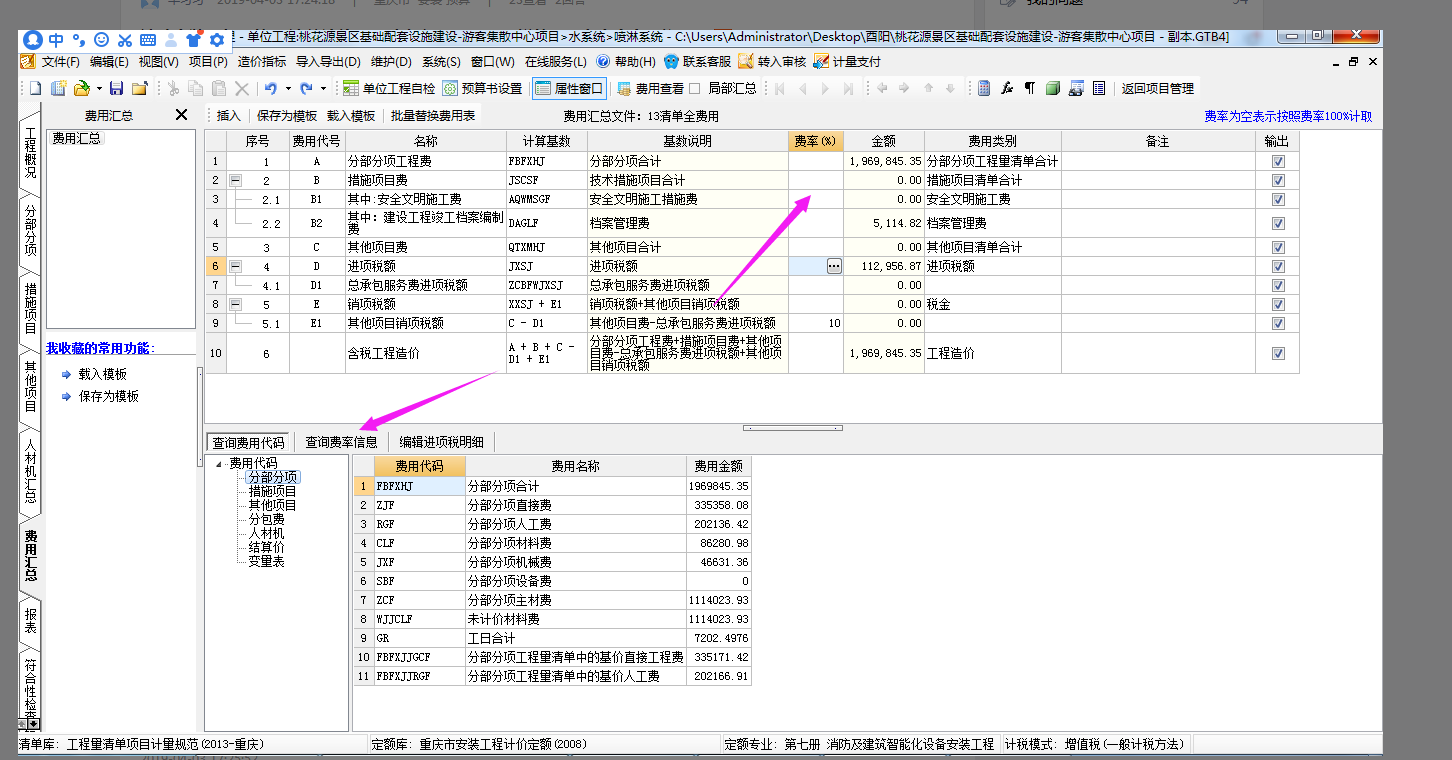This screenshot has width=1452, height=760.
Task: Open the calculator icon in the toolbar
Action: coord(984,88)
